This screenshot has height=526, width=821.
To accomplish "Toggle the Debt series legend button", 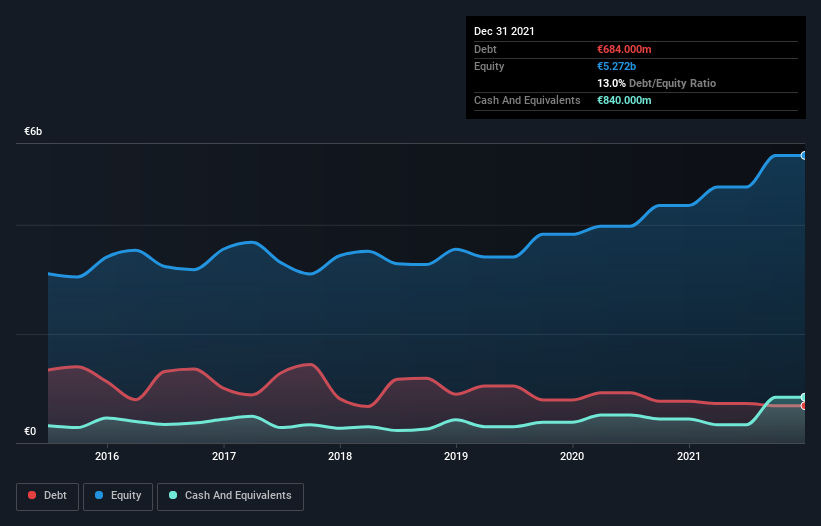I will [x=47, y=496].
